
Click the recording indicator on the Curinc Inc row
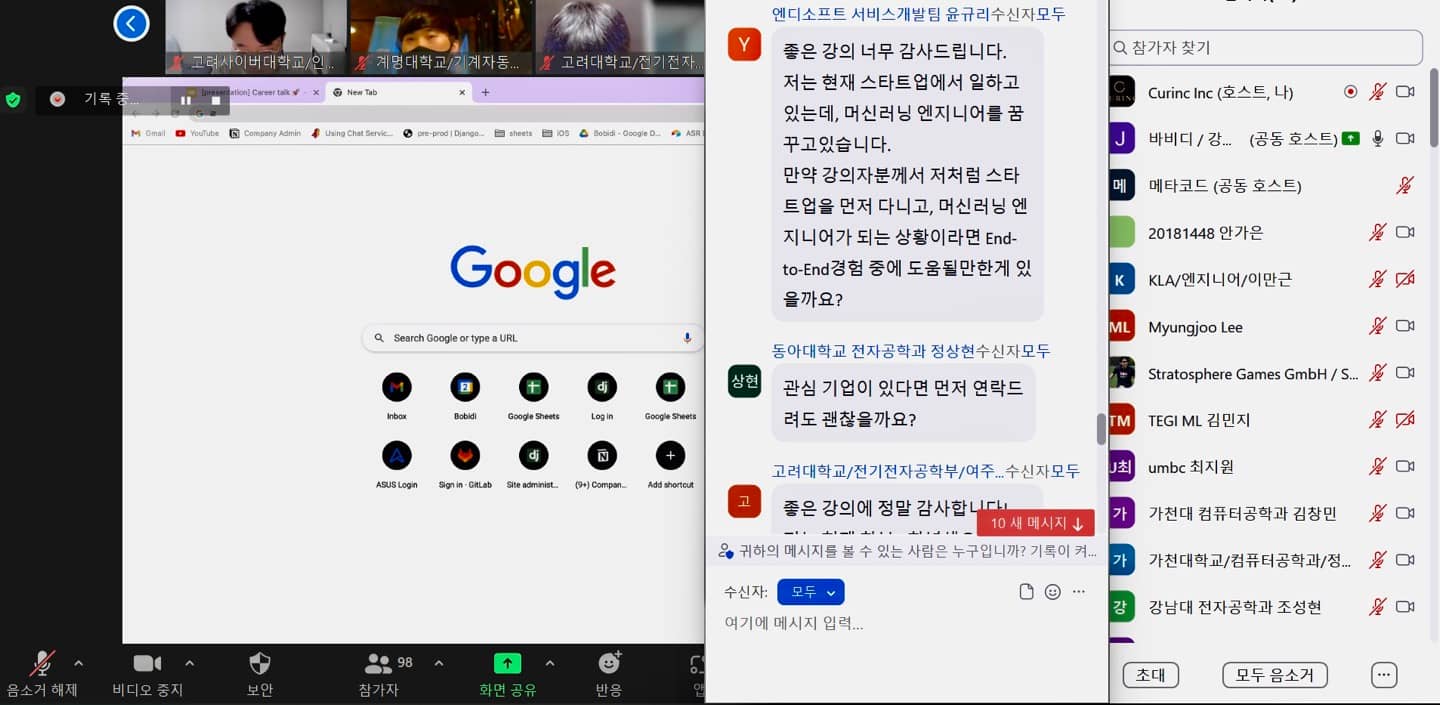point(1351,92)
